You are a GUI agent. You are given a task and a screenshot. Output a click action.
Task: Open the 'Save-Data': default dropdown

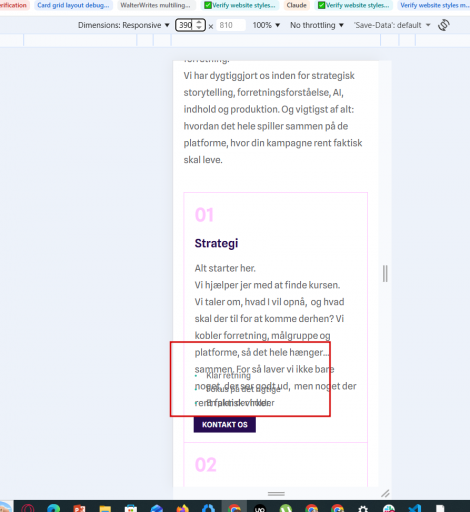tap(392, 25)
